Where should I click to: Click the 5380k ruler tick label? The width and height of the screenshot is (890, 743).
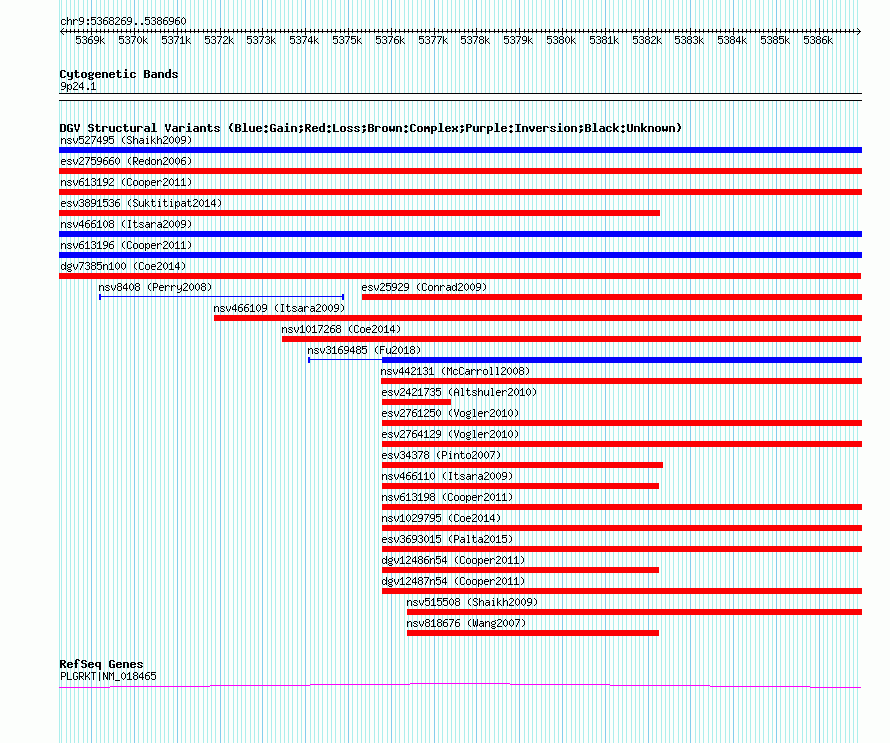click(x=561, y=40)
